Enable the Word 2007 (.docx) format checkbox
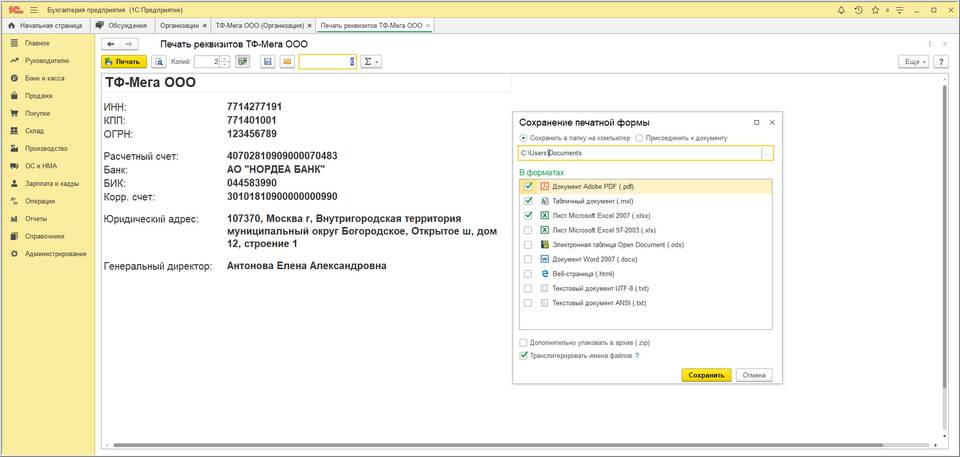This screenshot has height=457, width=960. [x=527, y=258]
